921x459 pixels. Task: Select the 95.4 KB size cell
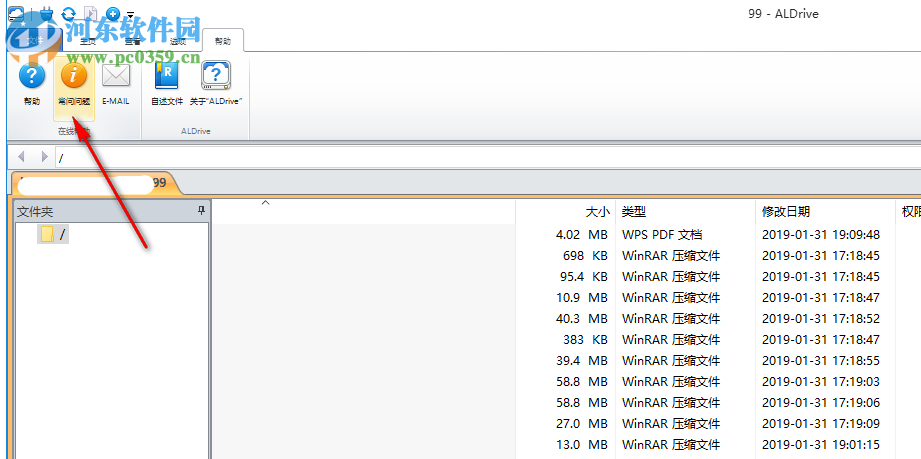pos(583,277)
